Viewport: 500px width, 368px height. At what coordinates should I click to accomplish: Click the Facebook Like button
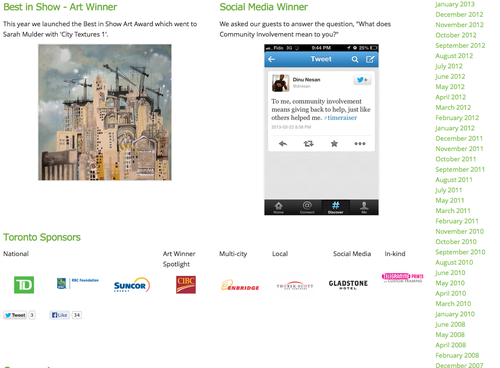[60, 315]
